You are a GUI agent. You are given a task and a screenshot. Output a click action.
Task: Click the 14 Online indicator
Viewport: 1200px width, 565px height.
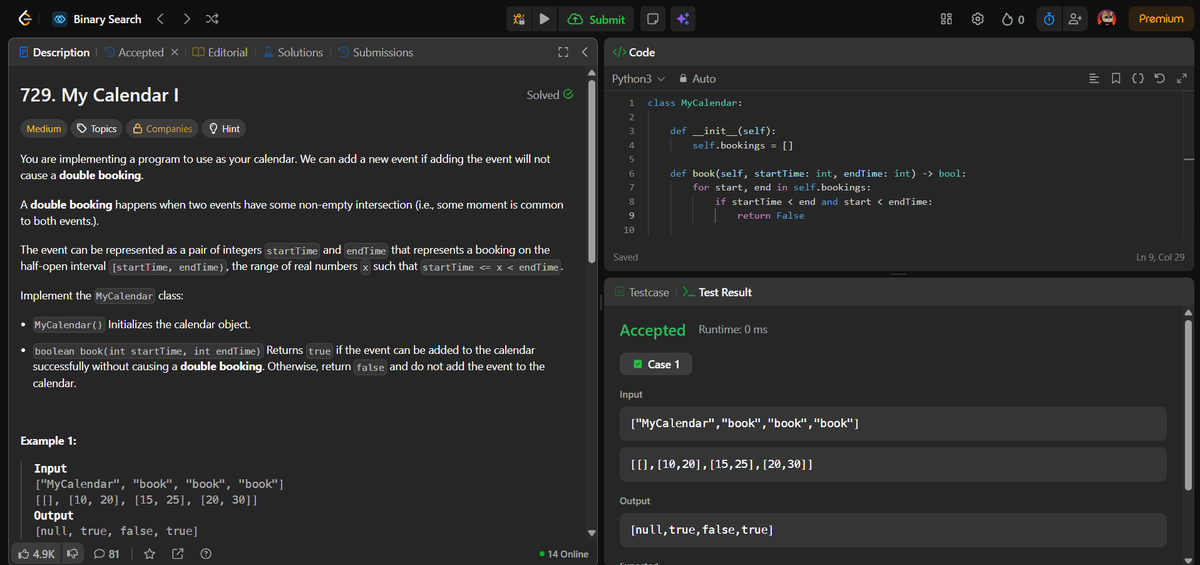coord(564,554)
